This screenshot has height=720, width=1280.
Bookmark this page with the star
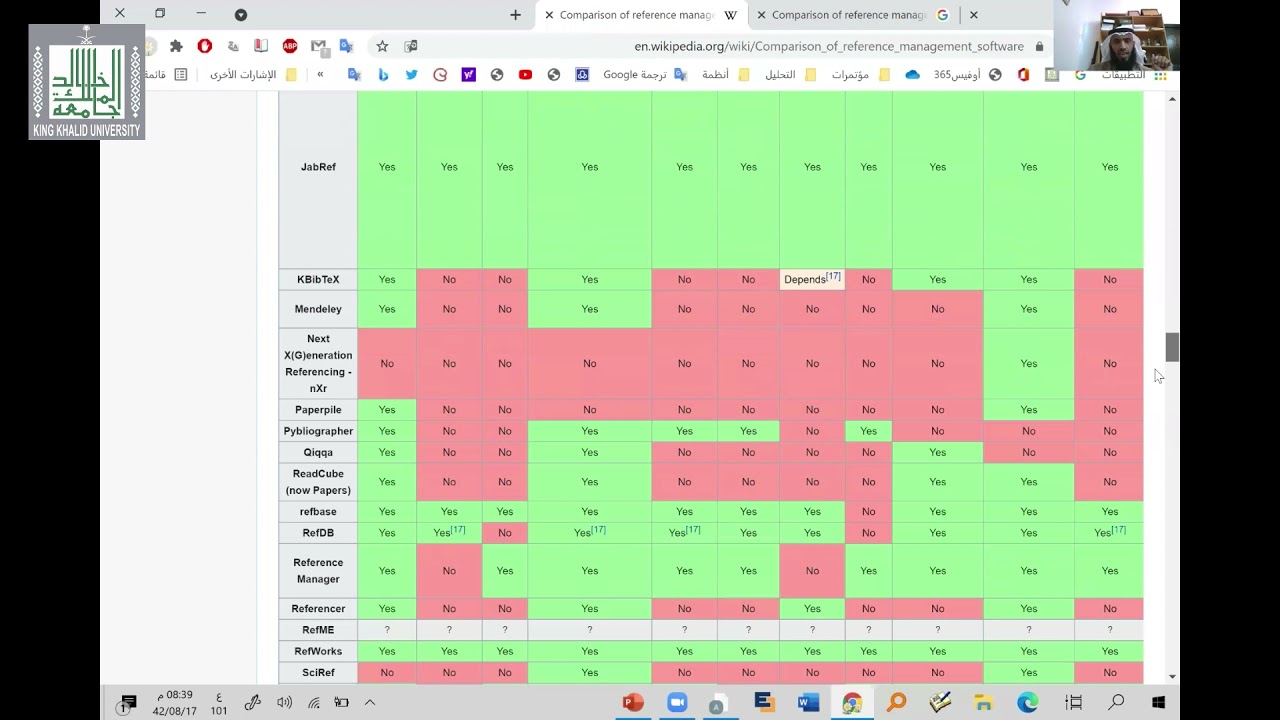tap(382, 46)
